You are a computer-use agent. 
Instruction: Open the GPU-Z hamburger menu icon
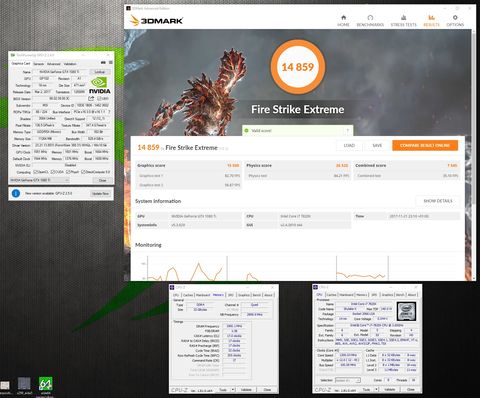[110, 63]
